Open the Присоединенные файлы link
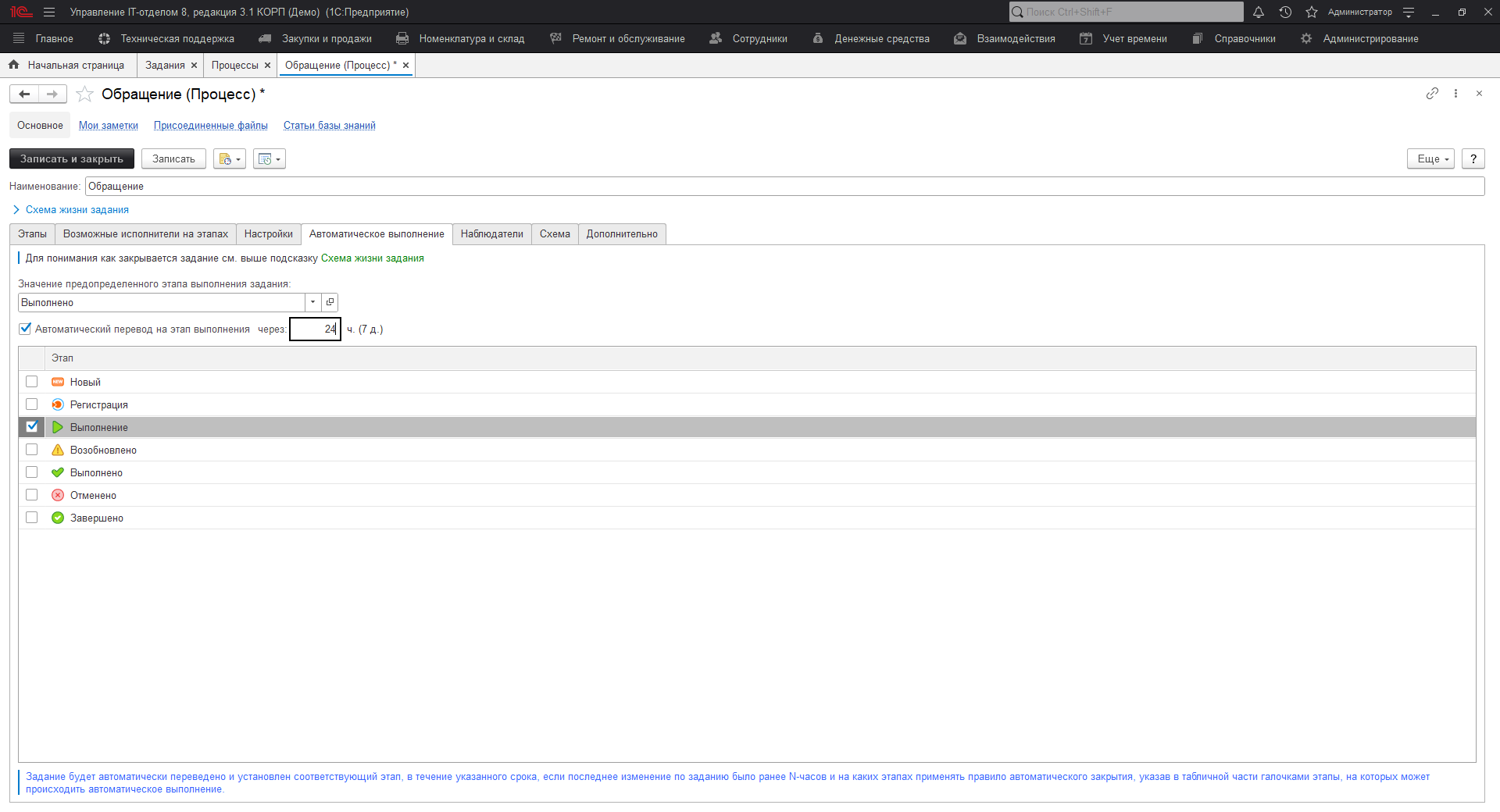 (x=210, y=125)
